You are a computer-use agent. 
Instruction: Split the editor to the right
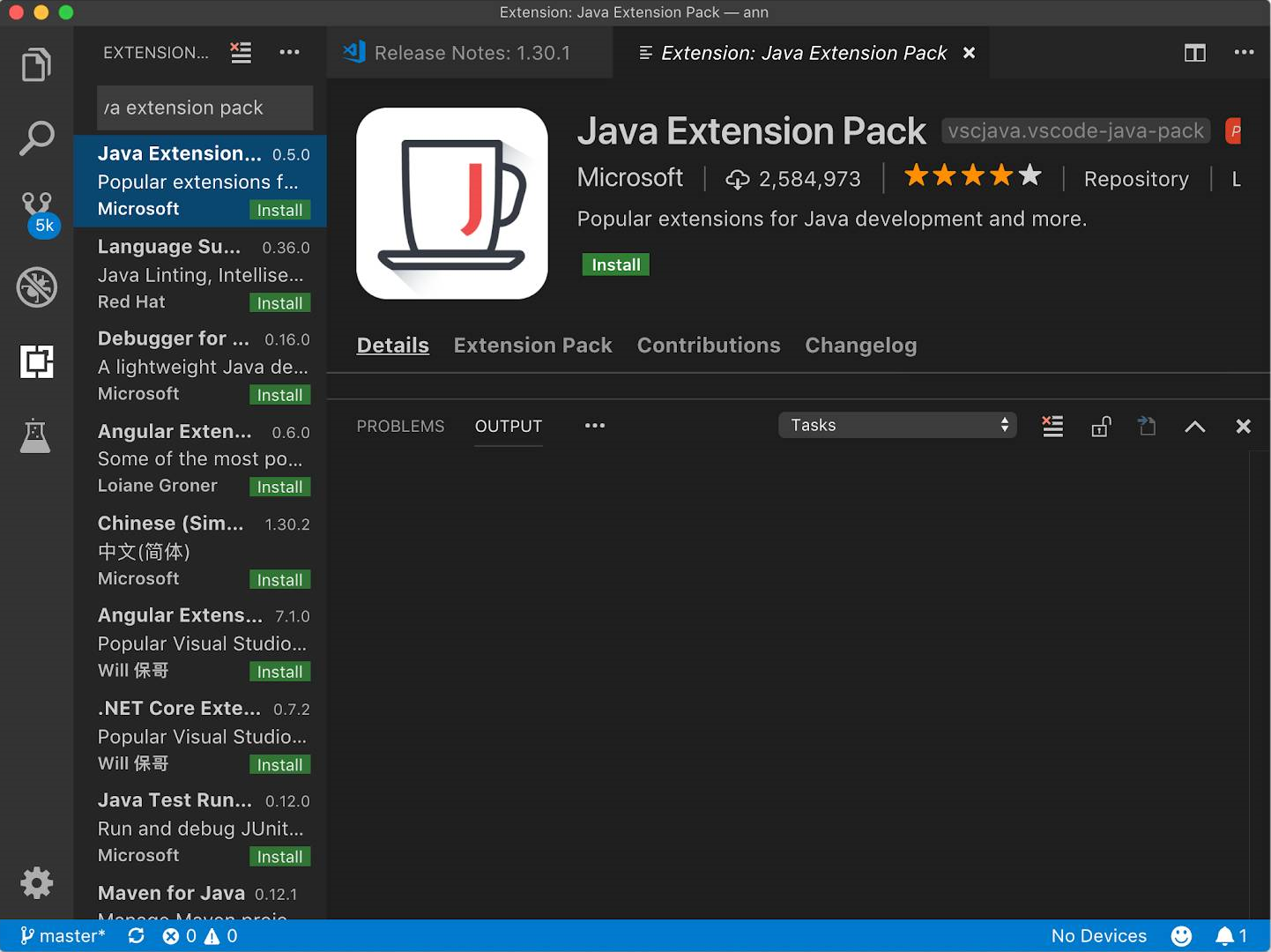[1194, 53]
